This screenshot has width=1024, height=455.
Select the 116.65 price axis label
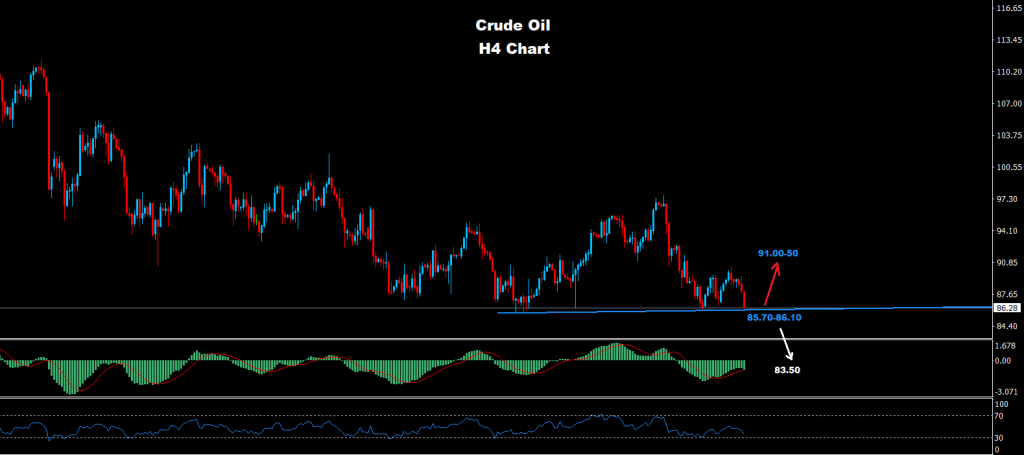1008,8
